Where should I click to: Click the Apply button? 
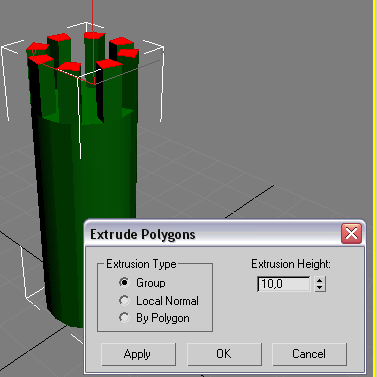[x=138, y=354]
